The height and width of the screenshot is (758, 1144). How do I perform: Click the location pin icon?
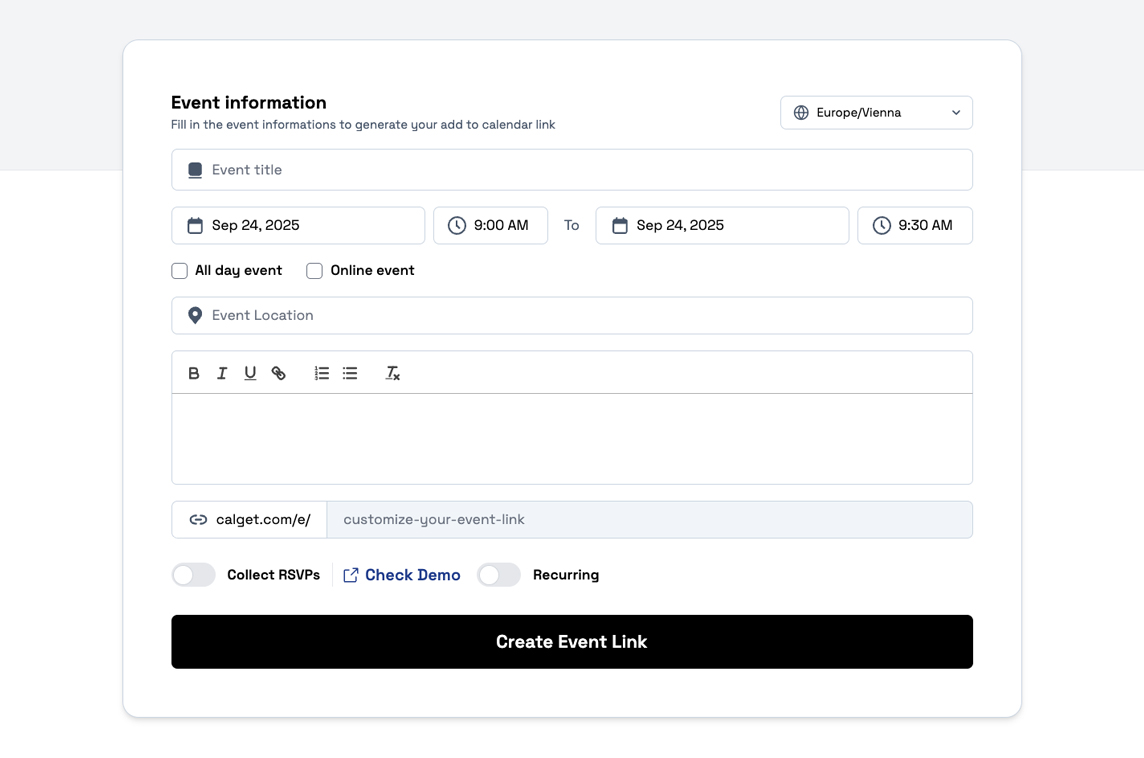click(x=195, y=315)
